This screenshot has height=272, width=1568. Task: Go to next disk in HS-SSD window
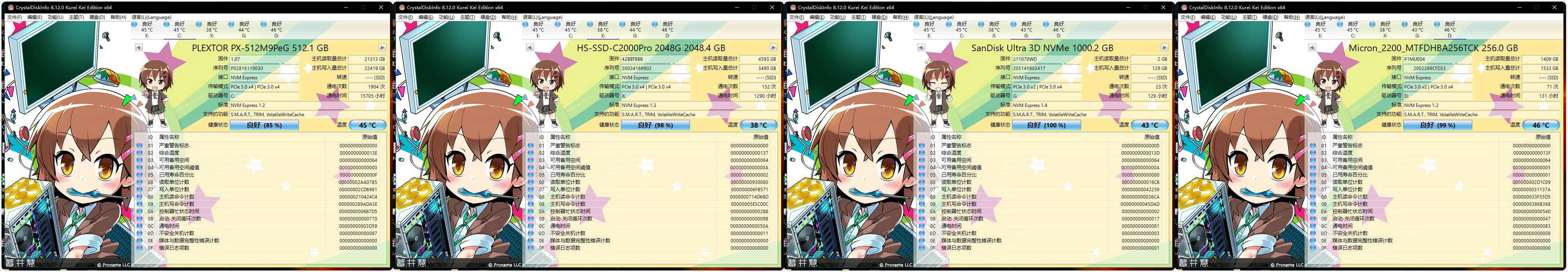[x=774, y=47]
